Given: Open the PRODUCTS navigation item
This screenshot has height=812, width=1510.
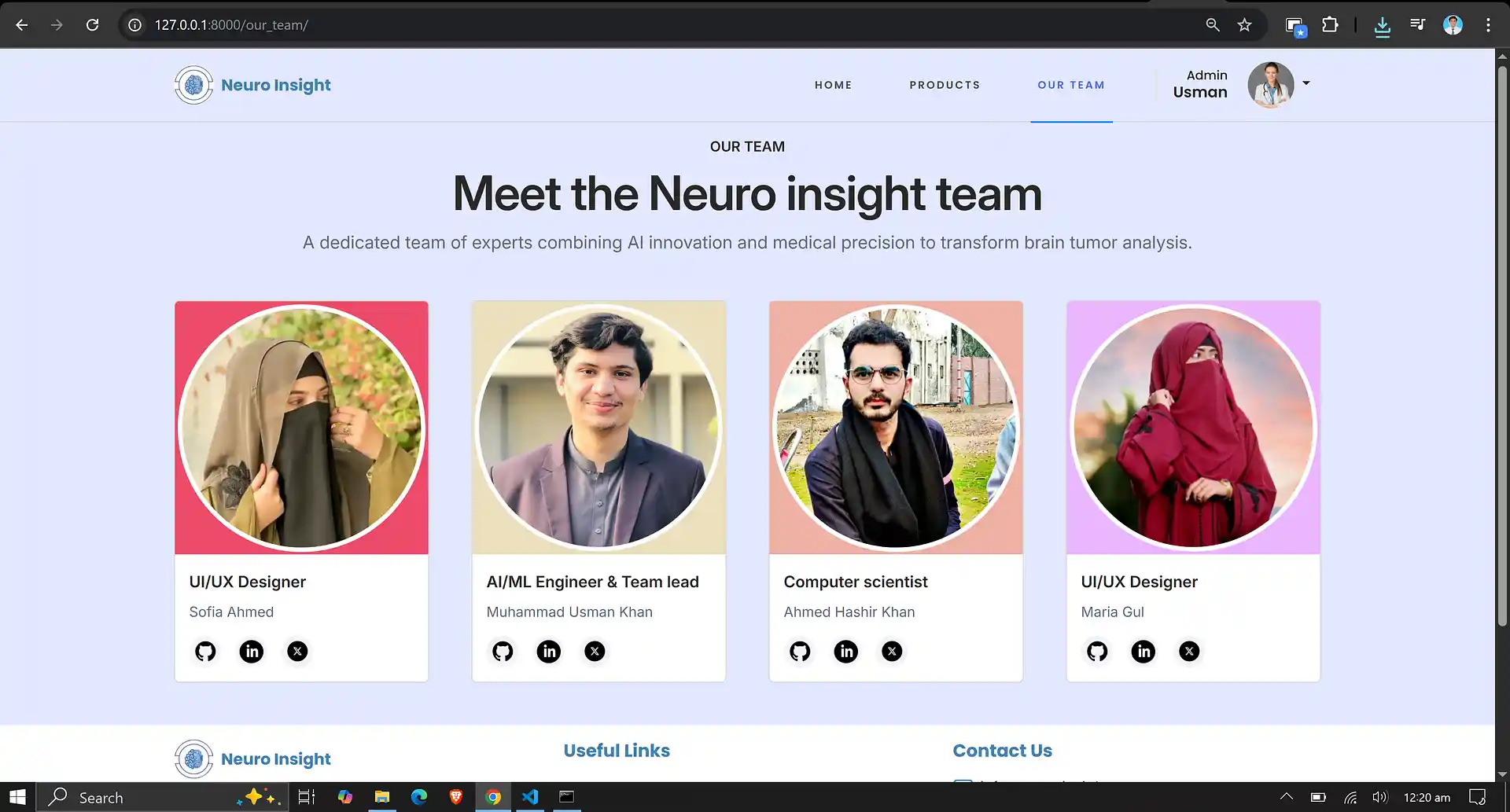Looking at the screenshot, I should pos(945,85).
